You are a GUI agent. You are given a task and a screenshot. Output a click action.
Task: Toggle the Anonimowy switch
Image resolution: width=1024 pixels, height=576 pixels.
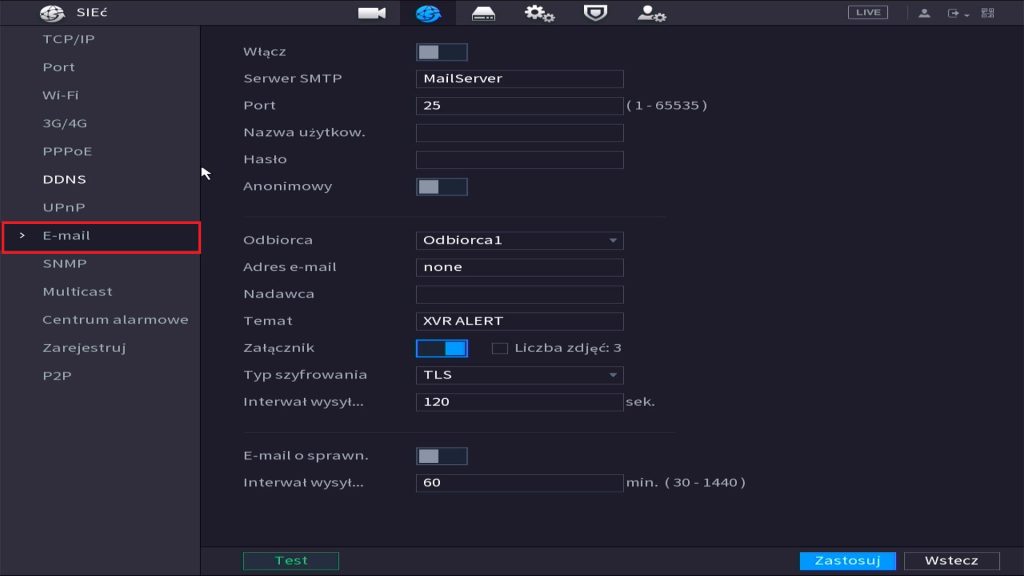point(441,187)
